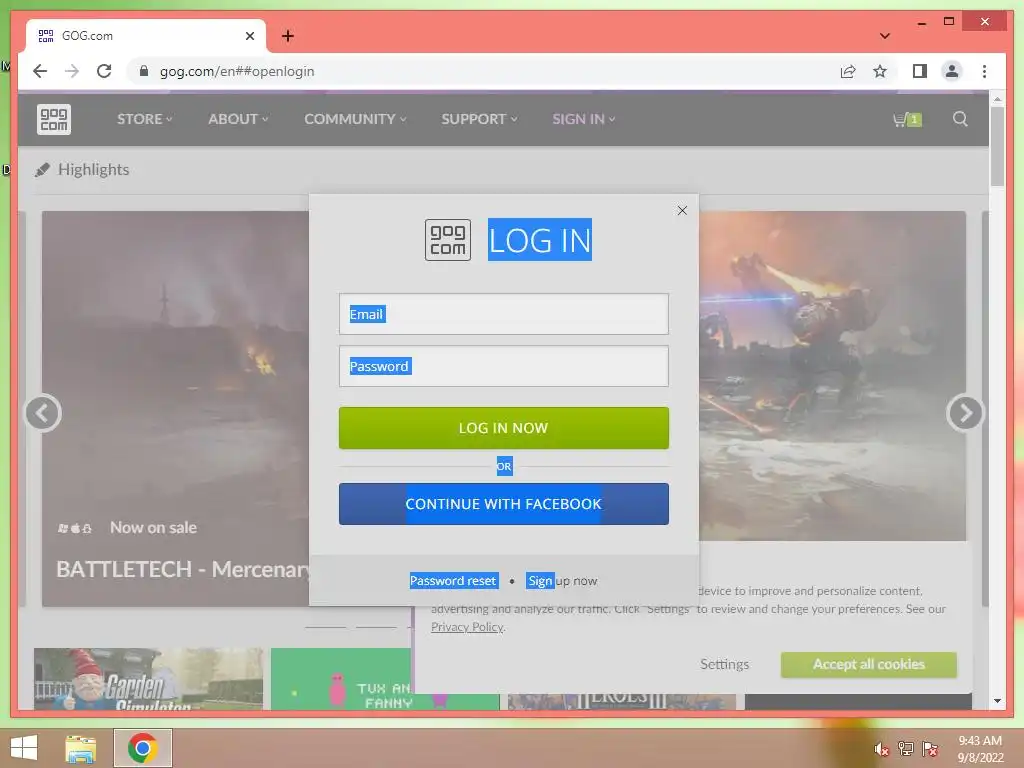Close the GOG.com tab
The width and height of the screenshot is (1024, 768).
(x=249, y=36)
